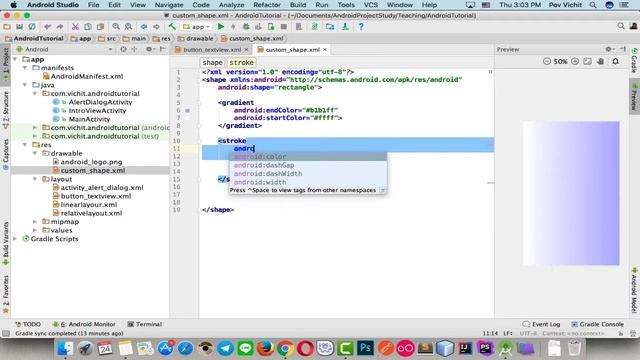Click the Copy icon in toolbar
Image resolution: width=640 pixels, height=360 pixels.
click(87, 27)
